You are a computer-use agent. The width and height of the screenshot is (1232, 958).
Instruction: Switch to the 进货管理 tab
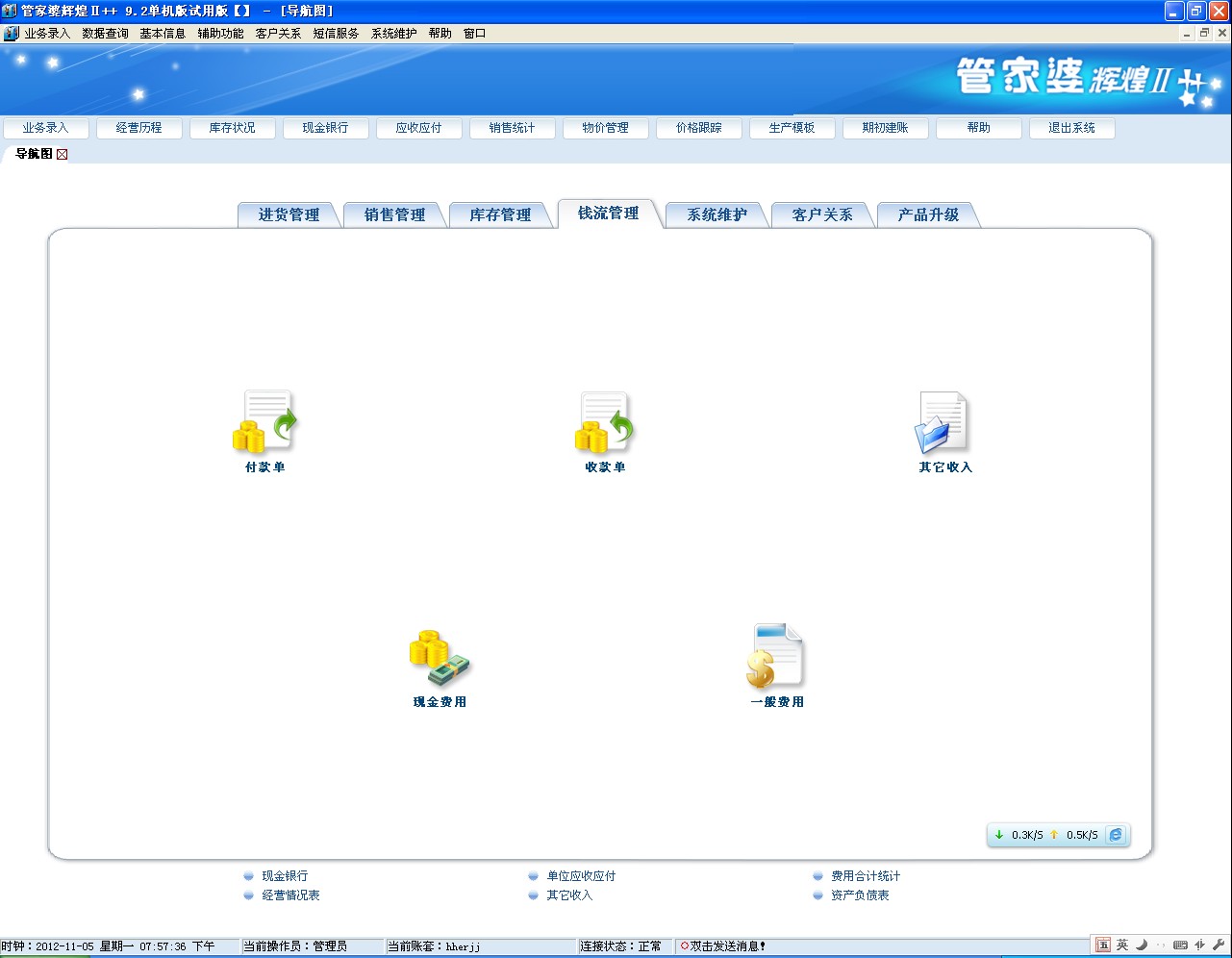pos(289,214)
